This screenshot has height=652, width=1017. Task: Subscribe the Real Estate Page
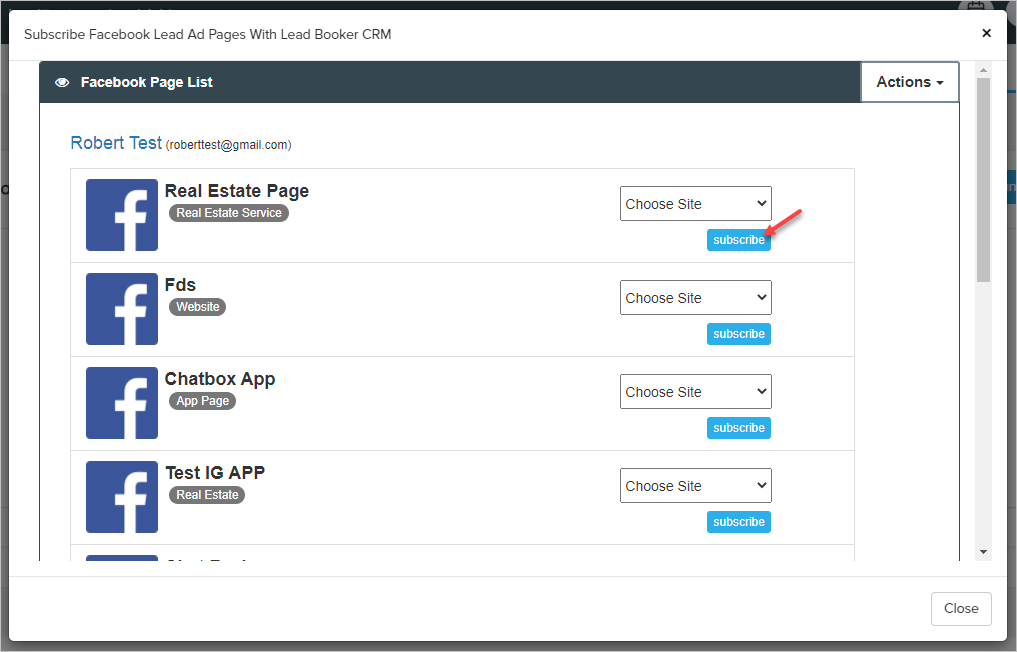739,240
